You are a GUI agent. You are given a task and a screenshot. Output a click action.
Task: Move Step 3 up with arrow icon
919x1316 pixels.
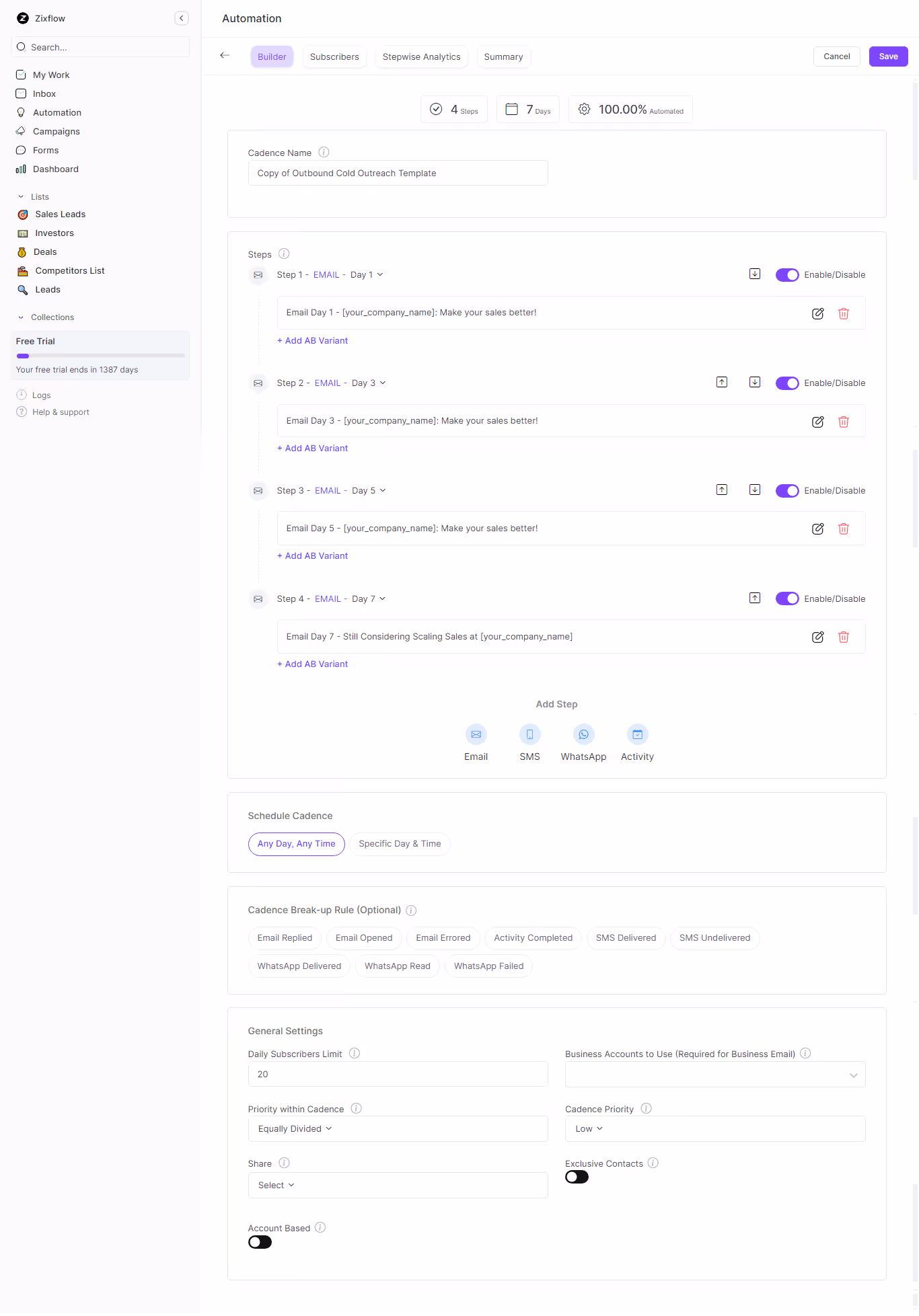pyautogui.click(x=721, y=490)
